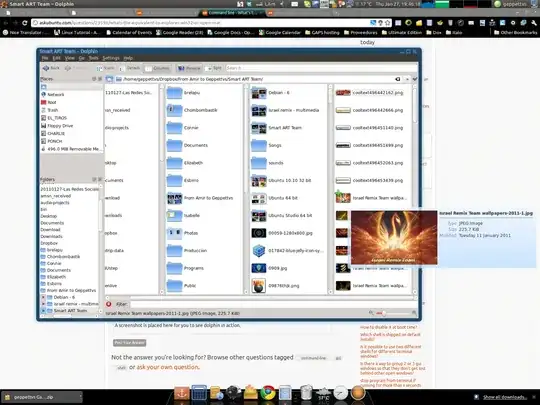
Task: Reload the page in Chrome
Action: (x=24, y=23)
